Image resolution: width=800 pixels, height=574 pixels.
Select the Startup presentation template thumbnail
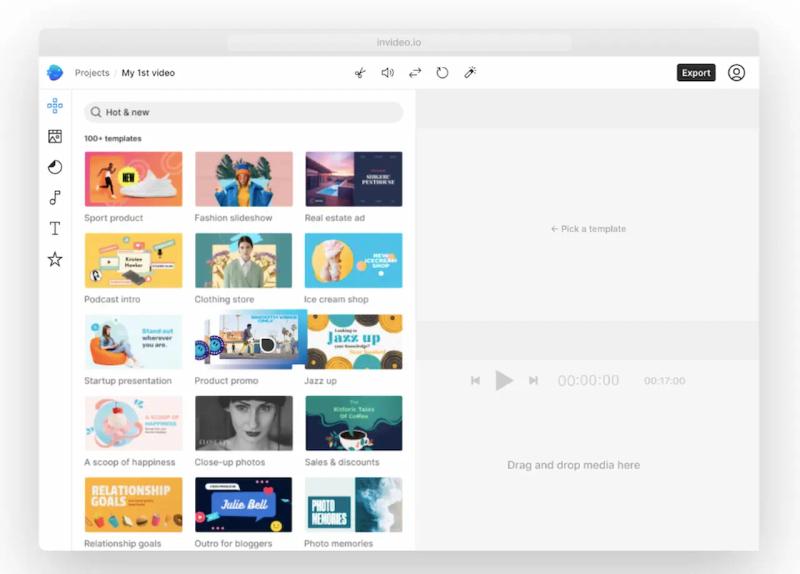click(x=133, y=342)
